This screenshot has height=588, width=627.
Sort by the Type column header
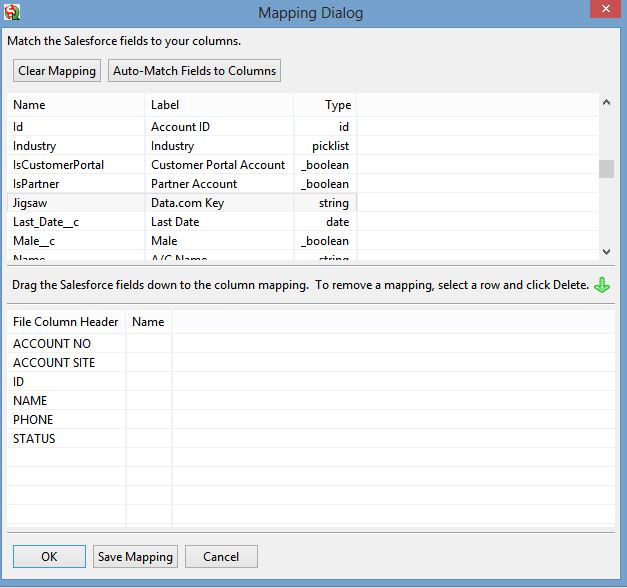point(338,105)
